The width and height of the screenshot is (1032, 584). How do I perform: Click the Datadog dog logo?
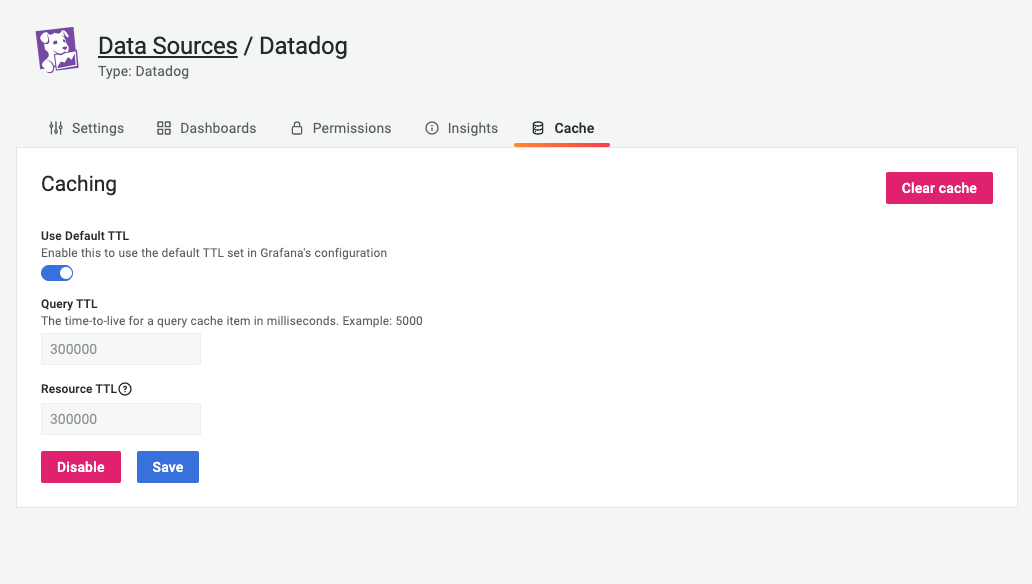point(58,50)
